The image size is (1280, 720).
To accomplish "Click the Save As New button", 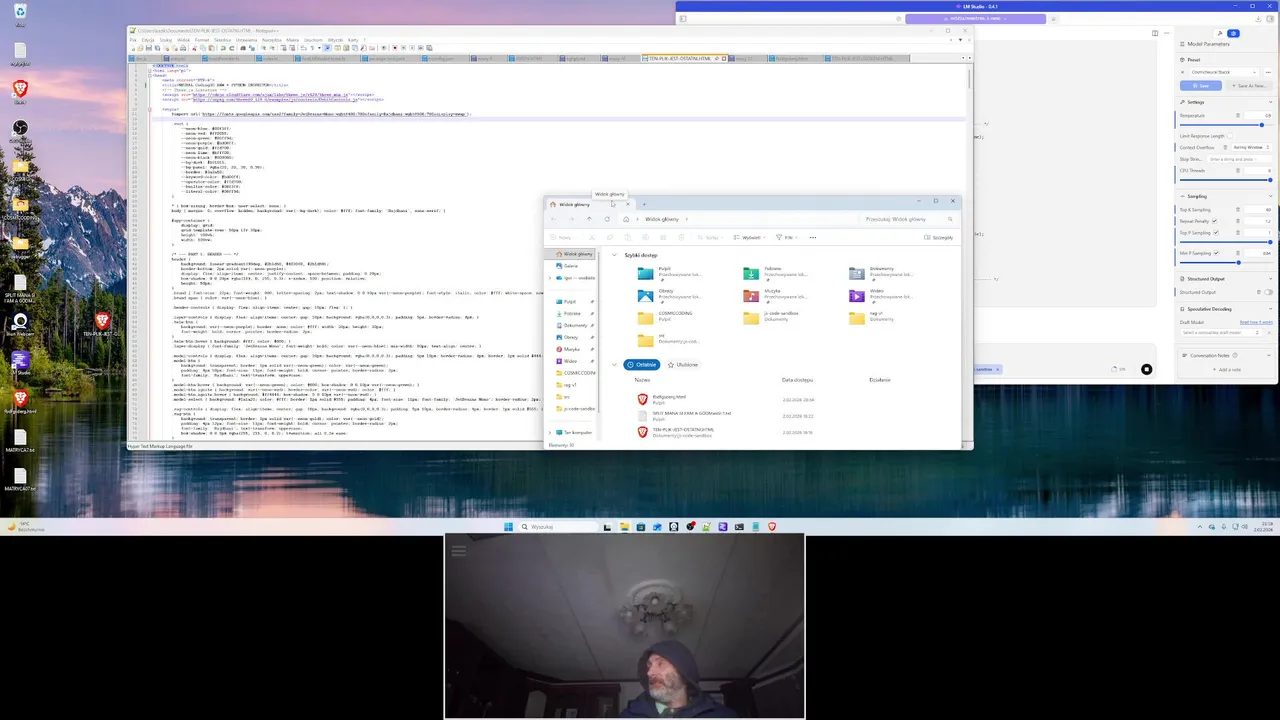I will (1249, 86).
